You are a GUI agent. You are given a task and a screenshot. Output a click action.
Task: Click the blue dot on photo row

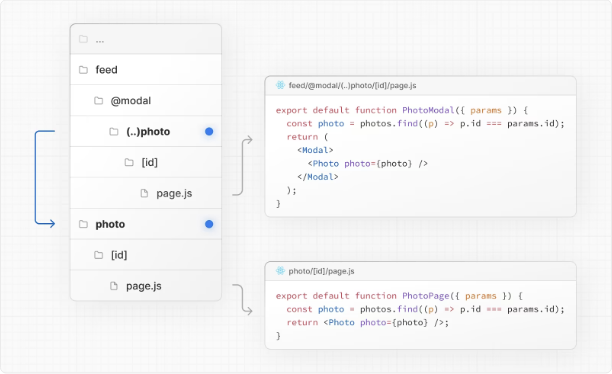209,224
